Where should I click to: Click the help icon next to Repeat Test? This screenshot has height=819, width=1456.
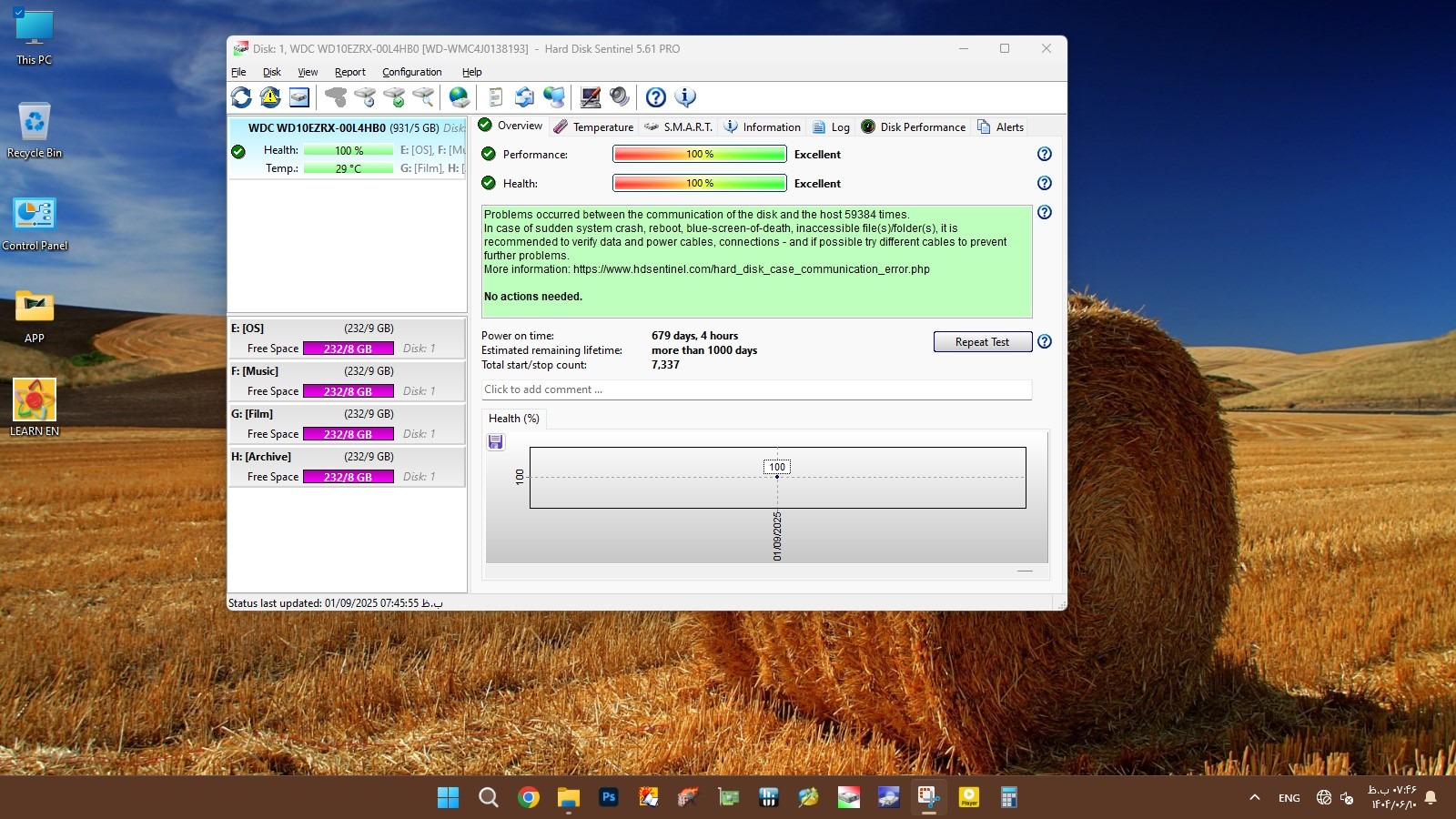coord(1045,341)
